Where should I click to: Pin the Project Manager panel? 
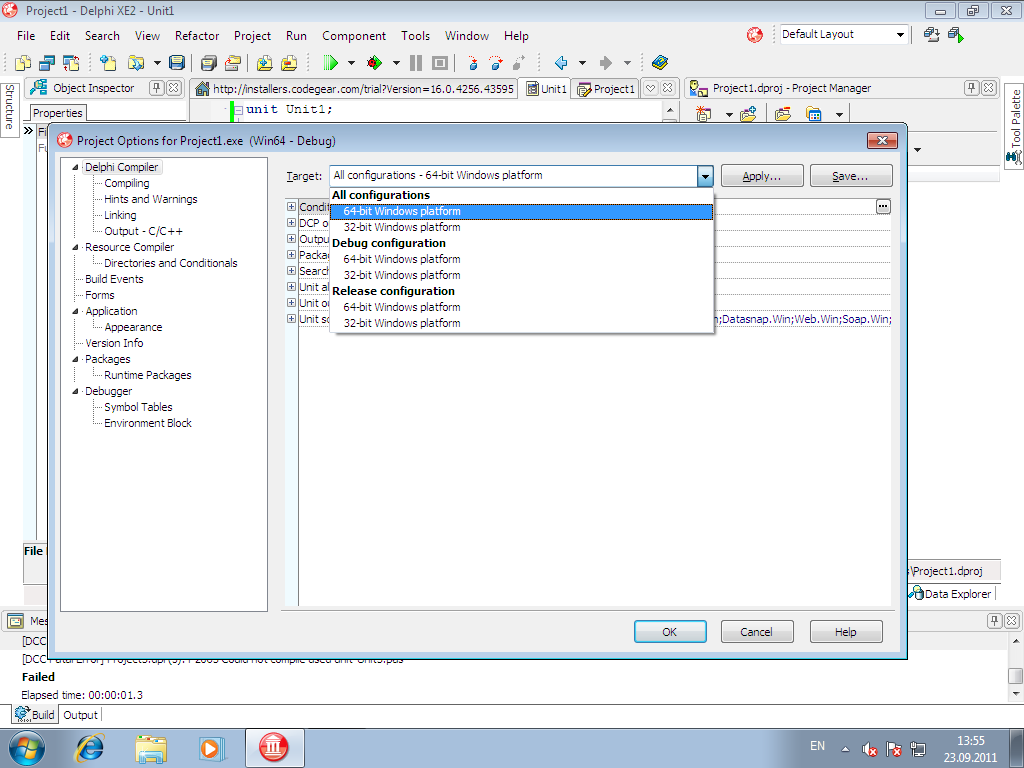(972, 88)
